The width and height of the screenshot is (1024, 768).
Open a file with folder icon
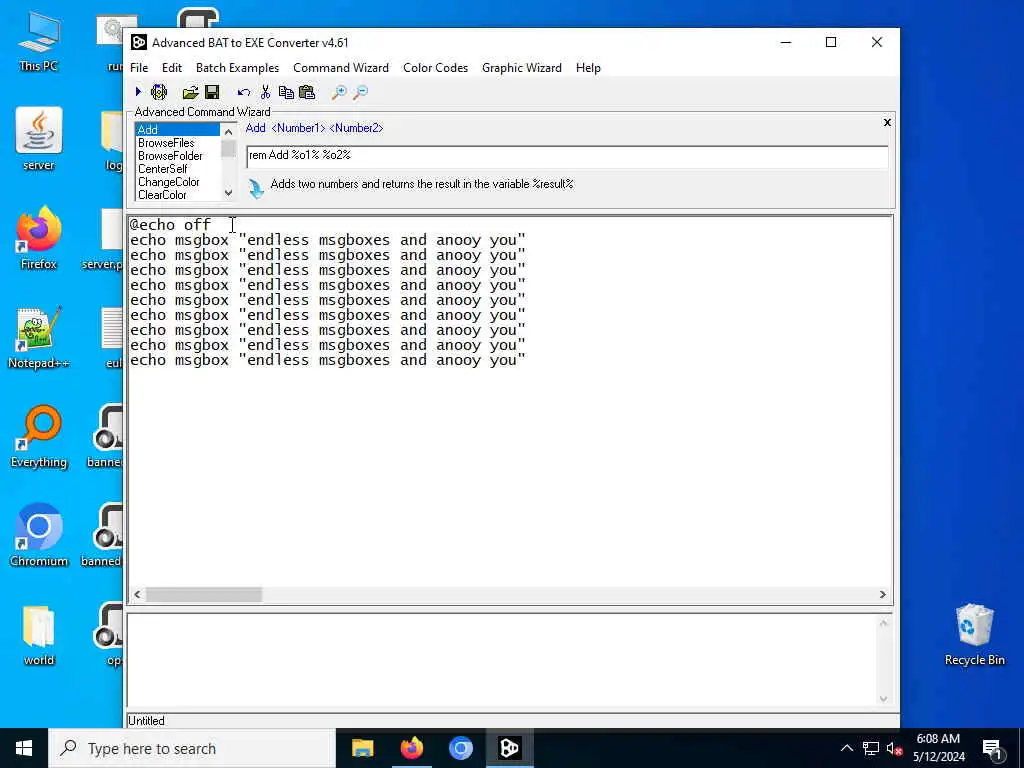pyautogui.click(x=190, y=92)
